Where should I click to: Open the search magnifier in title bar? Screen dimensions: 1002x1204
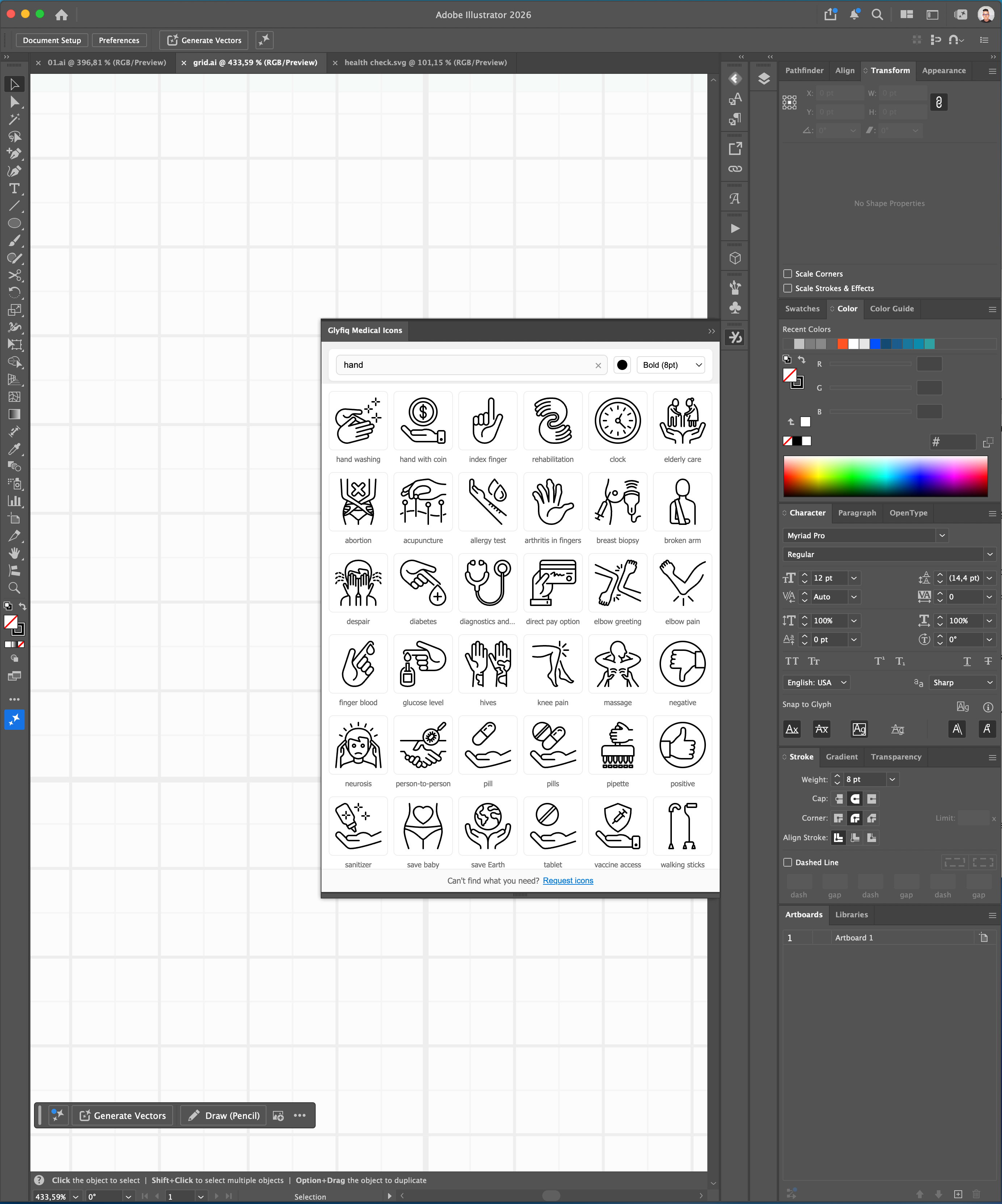877,15
